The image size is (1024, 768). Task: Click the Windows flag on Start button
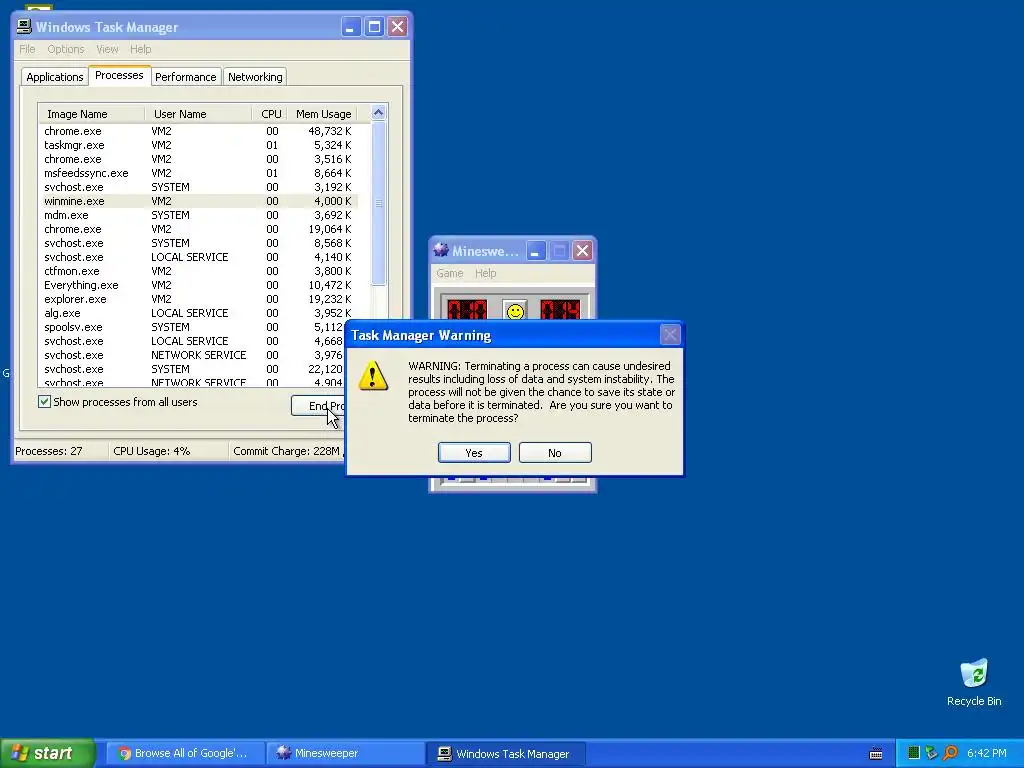click(19, 753)
